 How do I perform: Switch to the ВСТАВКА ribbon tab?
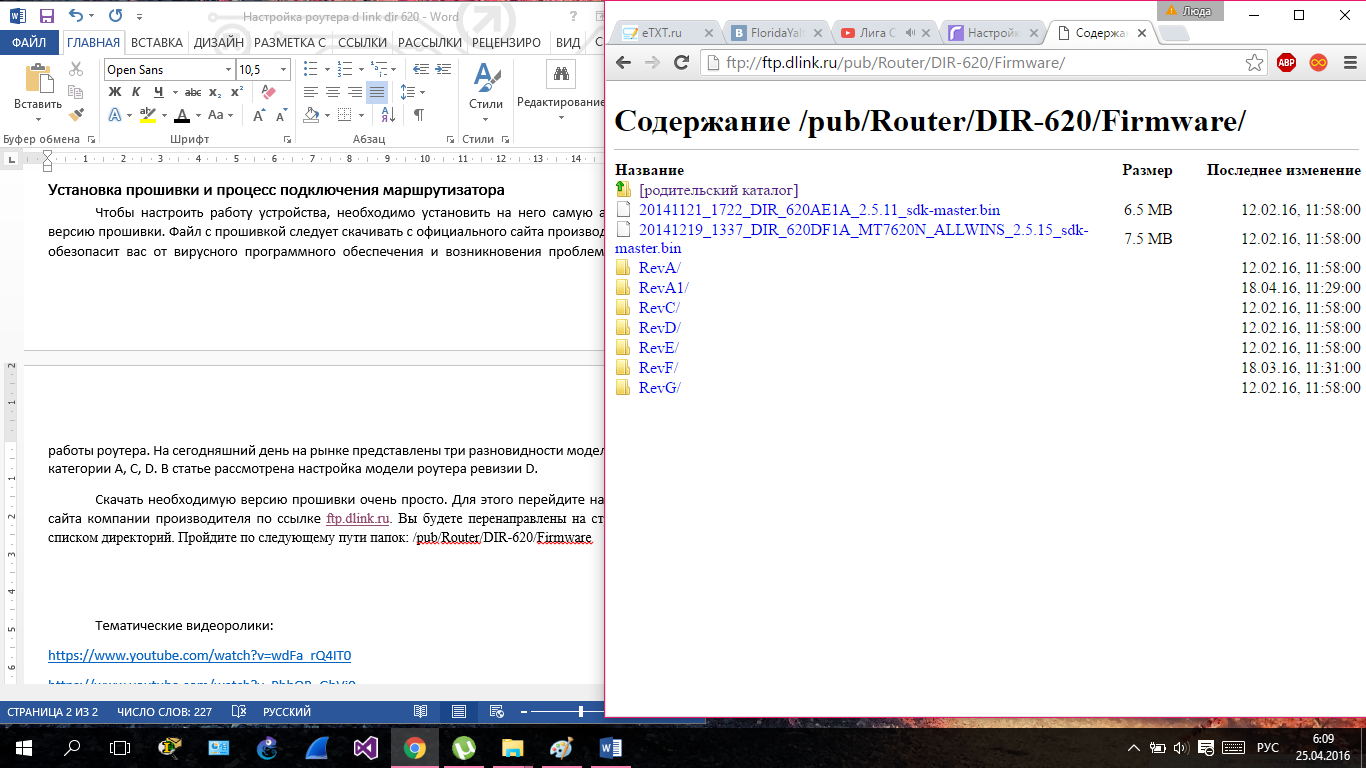coord(157,43)
